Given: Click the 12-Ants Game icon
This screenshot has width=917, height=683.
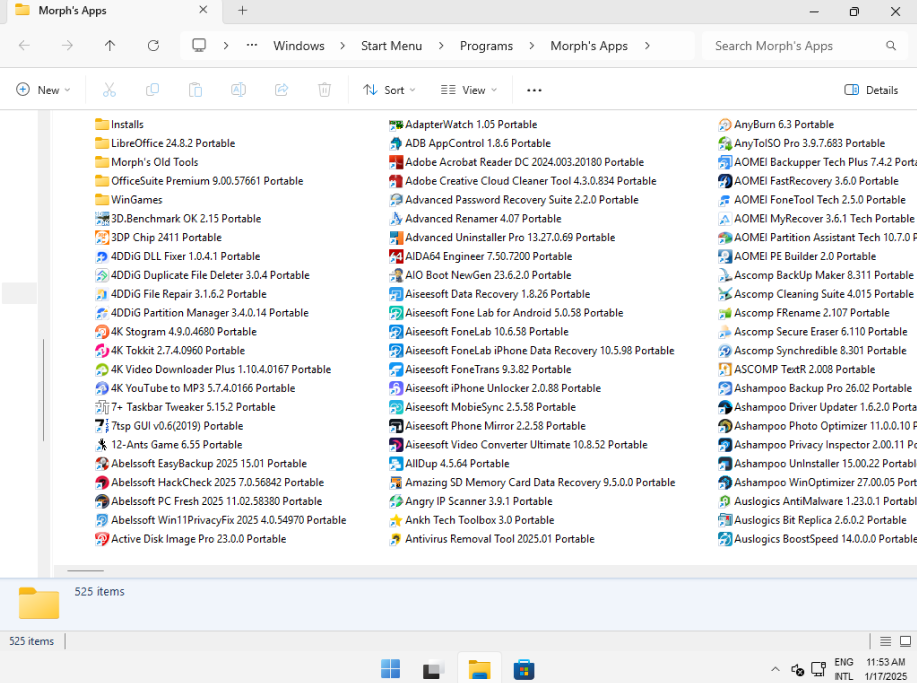Looking at the screenshot, I should 102,444.
